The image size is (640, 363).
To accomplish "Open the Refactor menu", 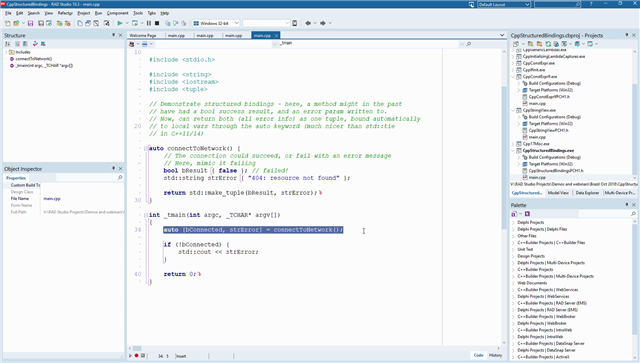I will [x=65, y=13].
